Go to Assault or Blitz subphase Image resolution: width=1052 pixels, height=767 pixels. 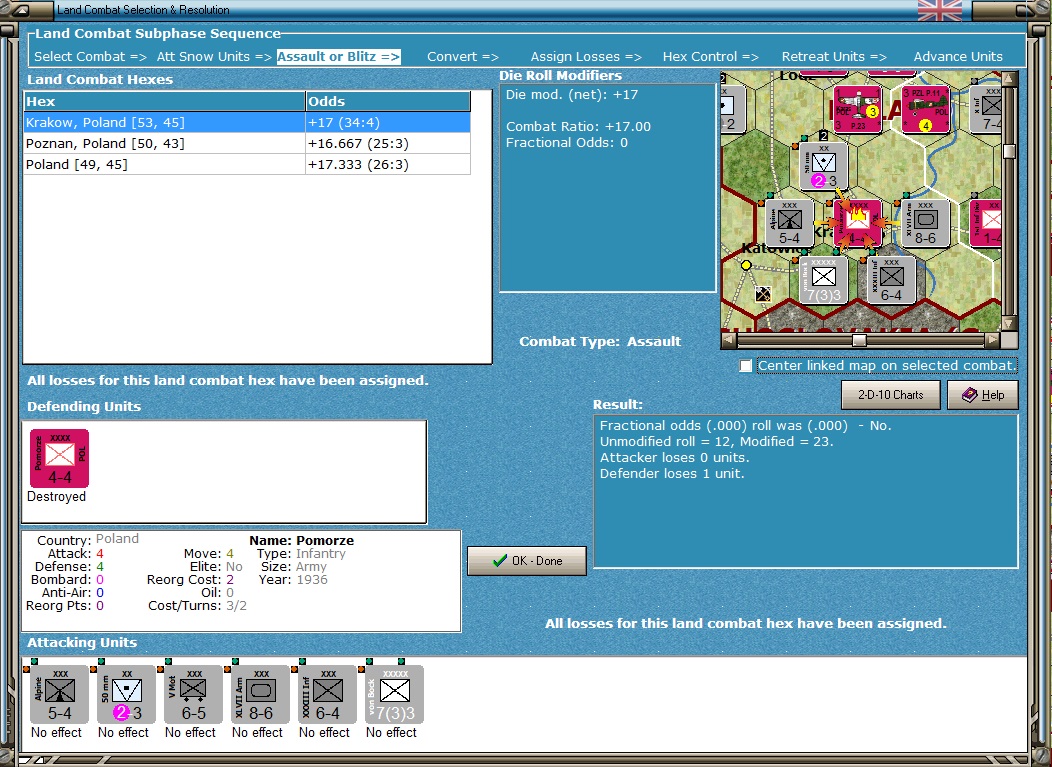(x=339, y=56)
